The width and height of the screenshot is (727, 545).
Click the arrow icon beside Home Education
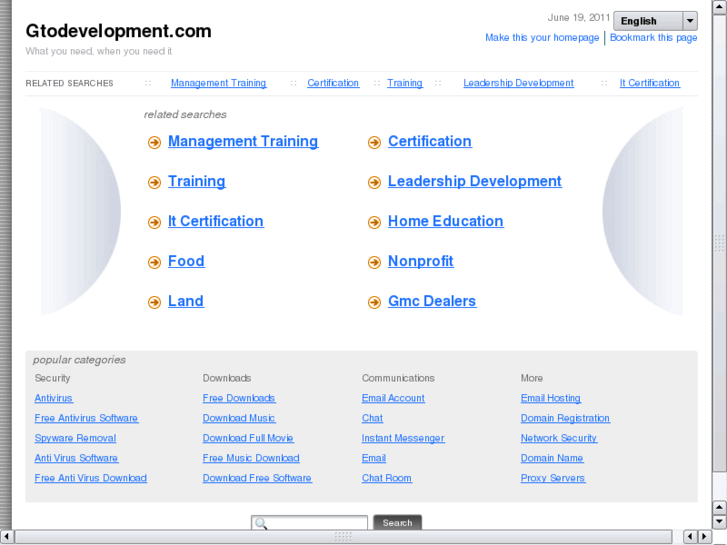374,222
